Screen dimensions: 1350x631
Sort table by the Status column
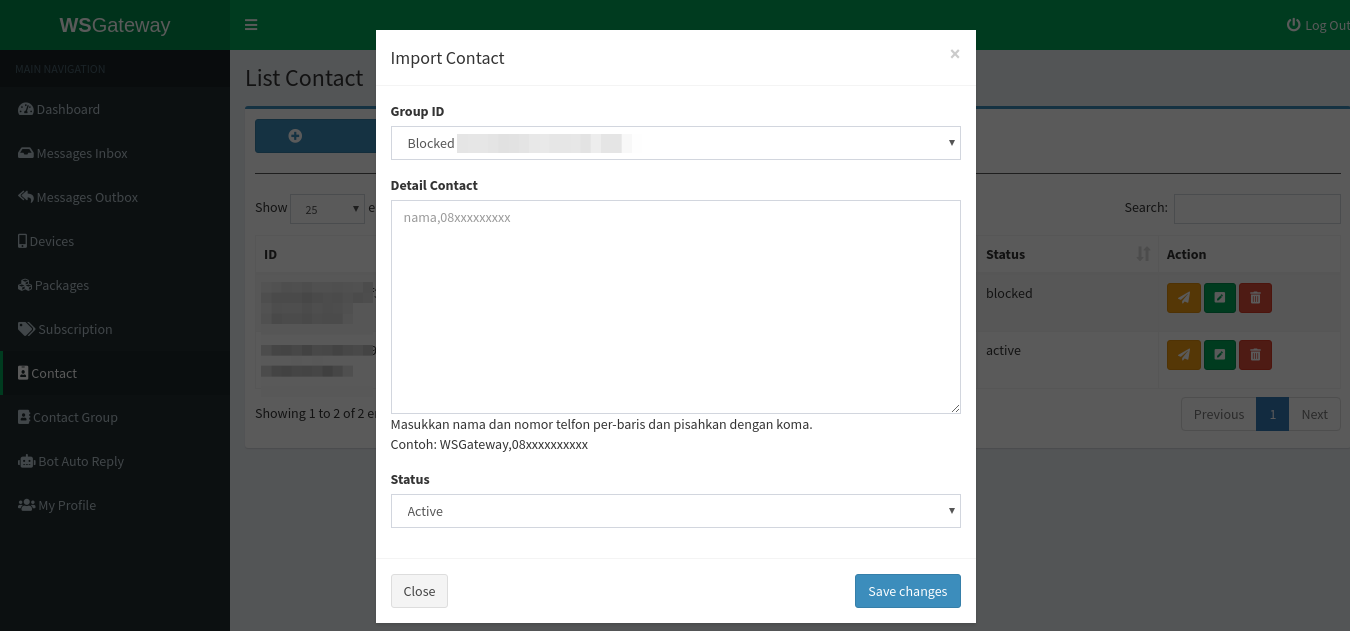[1067, 254]
